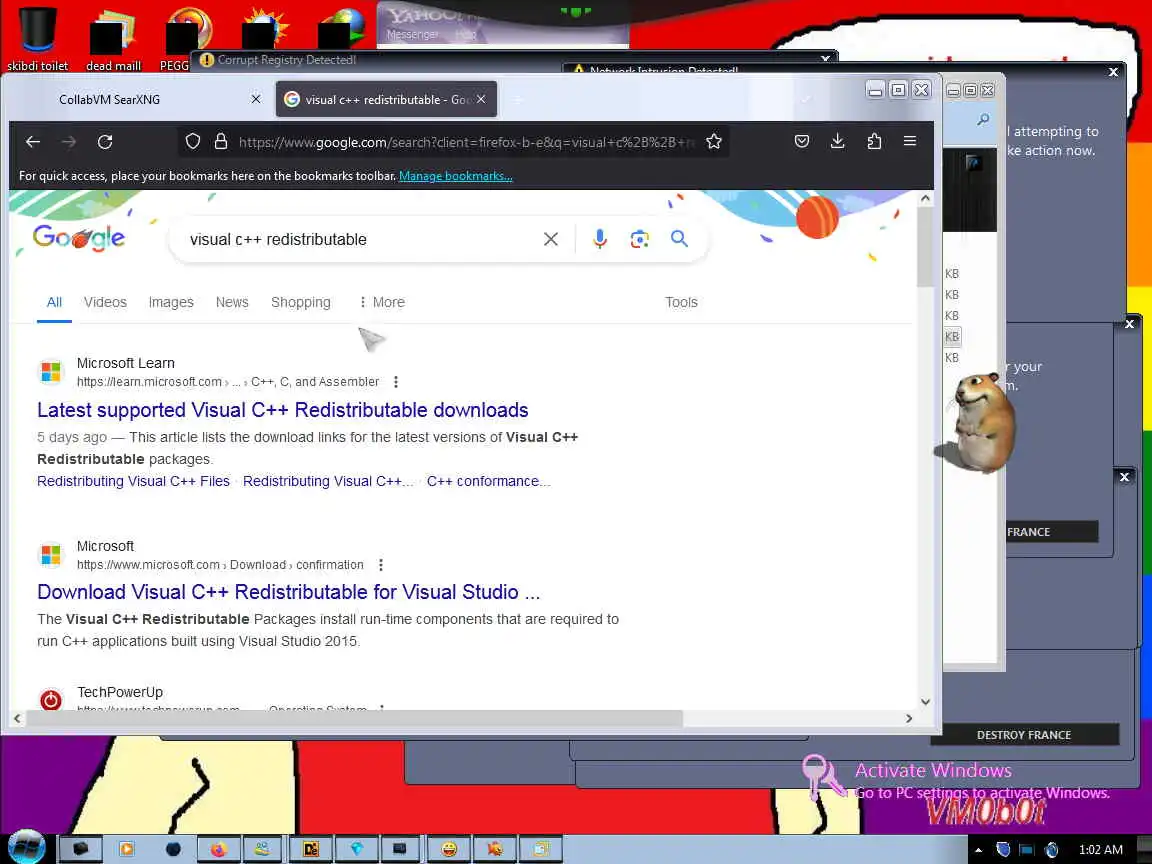Viewport: 1152px width, 864px height.
Task: Open Download Visual C++ Redistributable for Visual Studio
Action: click(289, 592)
